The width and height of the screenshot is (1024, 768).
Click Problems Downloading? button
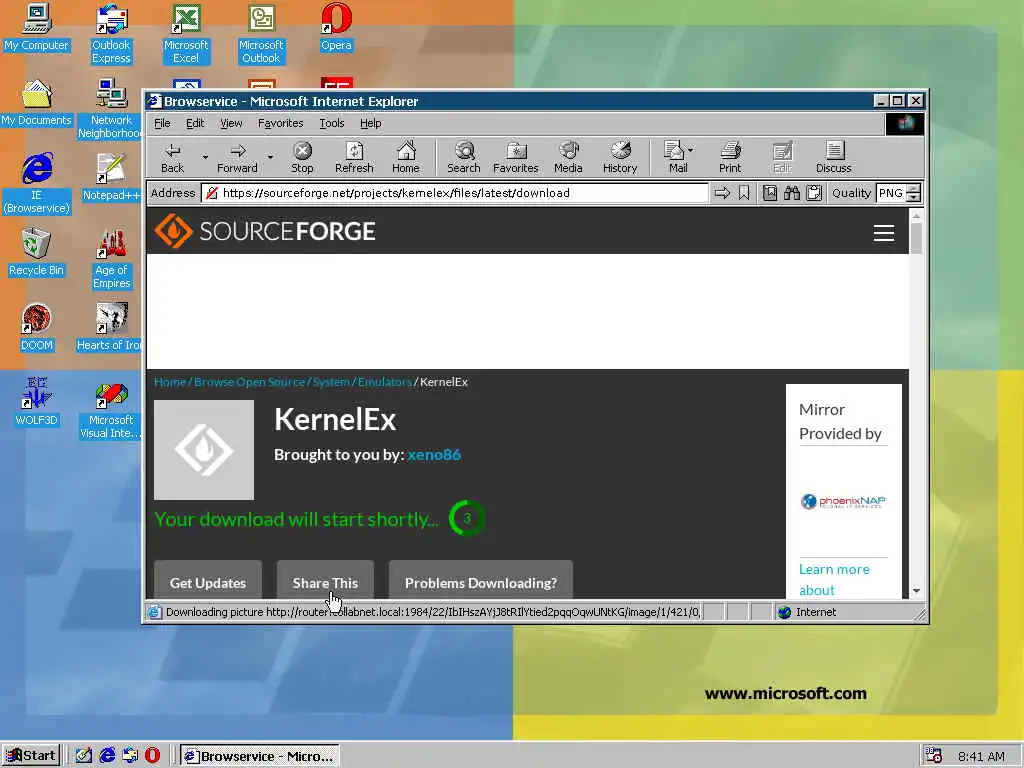pos(481,580)
